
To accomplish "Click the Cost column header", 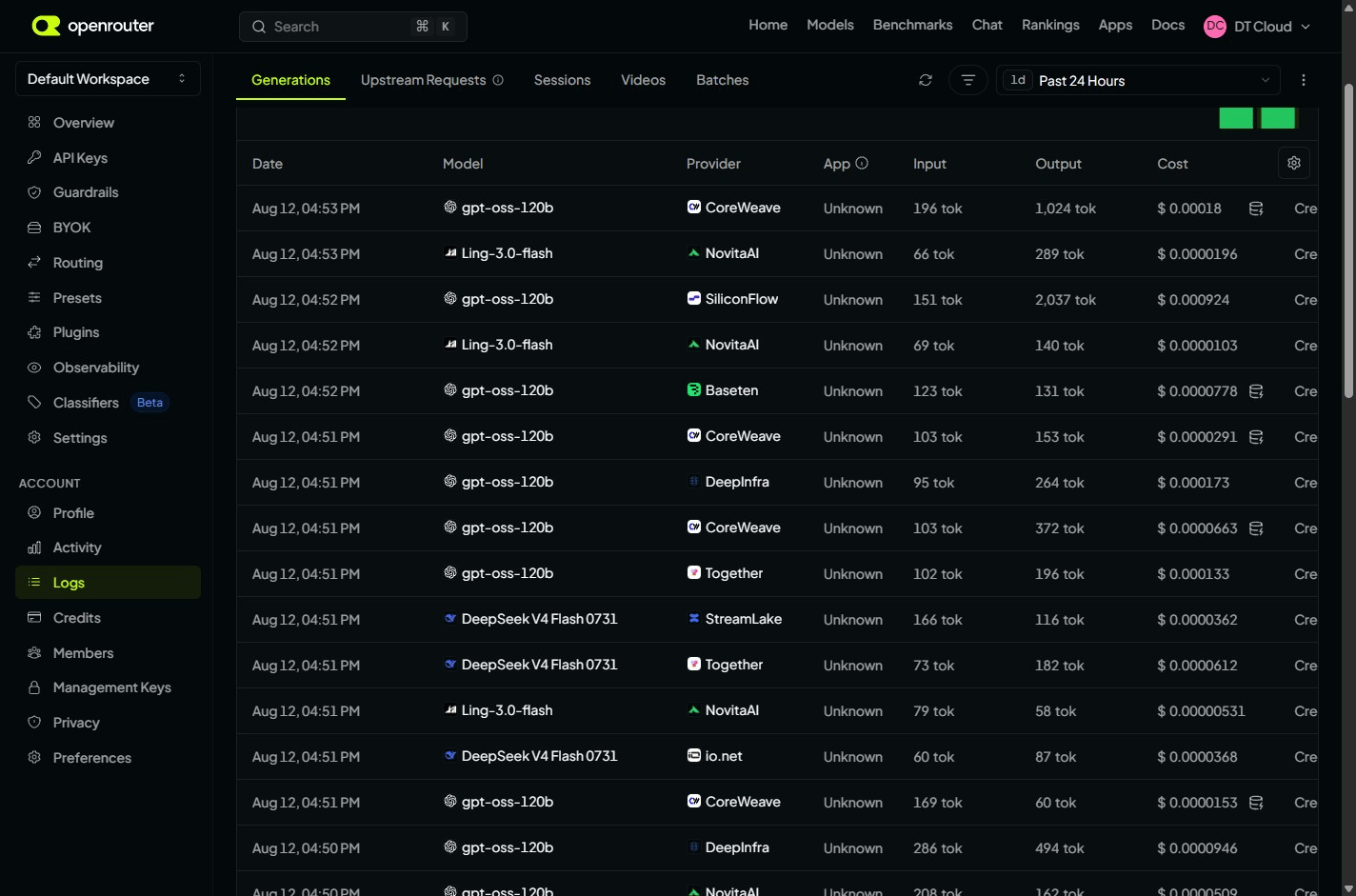I will point(1172,164).
